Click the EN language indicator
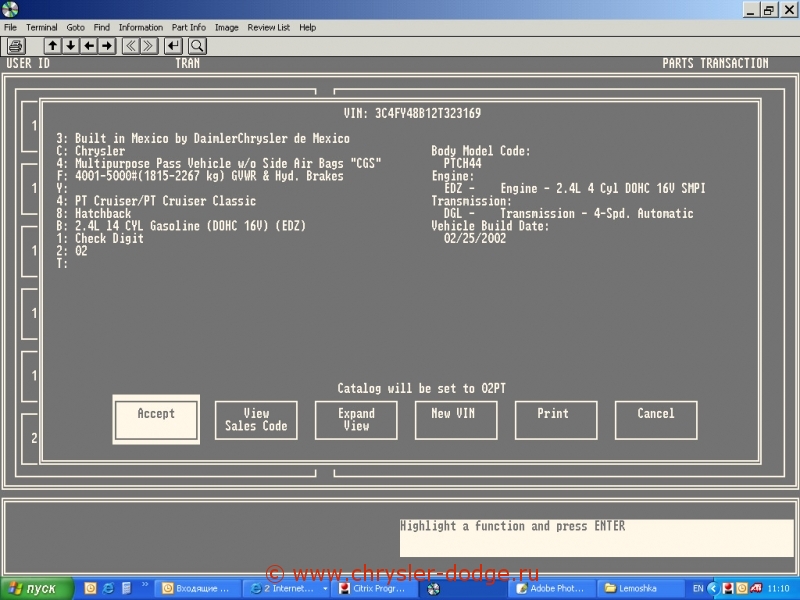Screen dimensions: 800x600 coord(698,589)
